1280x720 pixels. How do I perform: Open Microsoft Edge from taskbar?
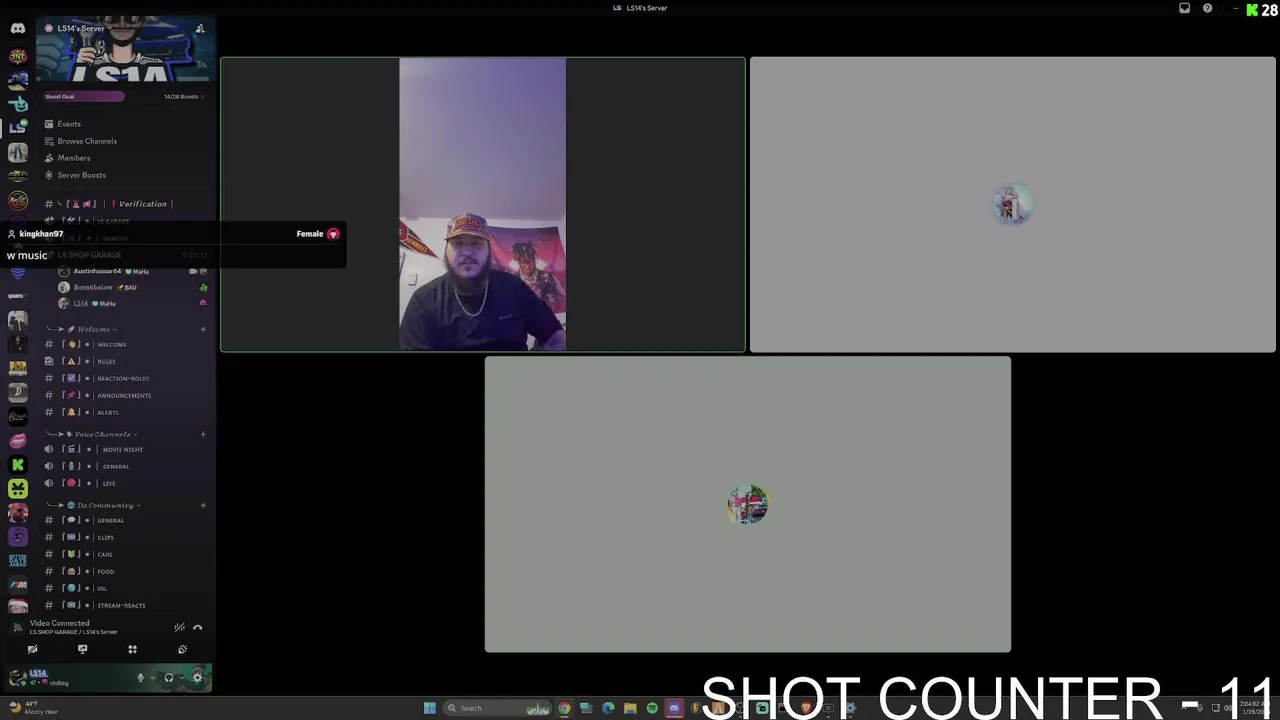click(608, 708)
